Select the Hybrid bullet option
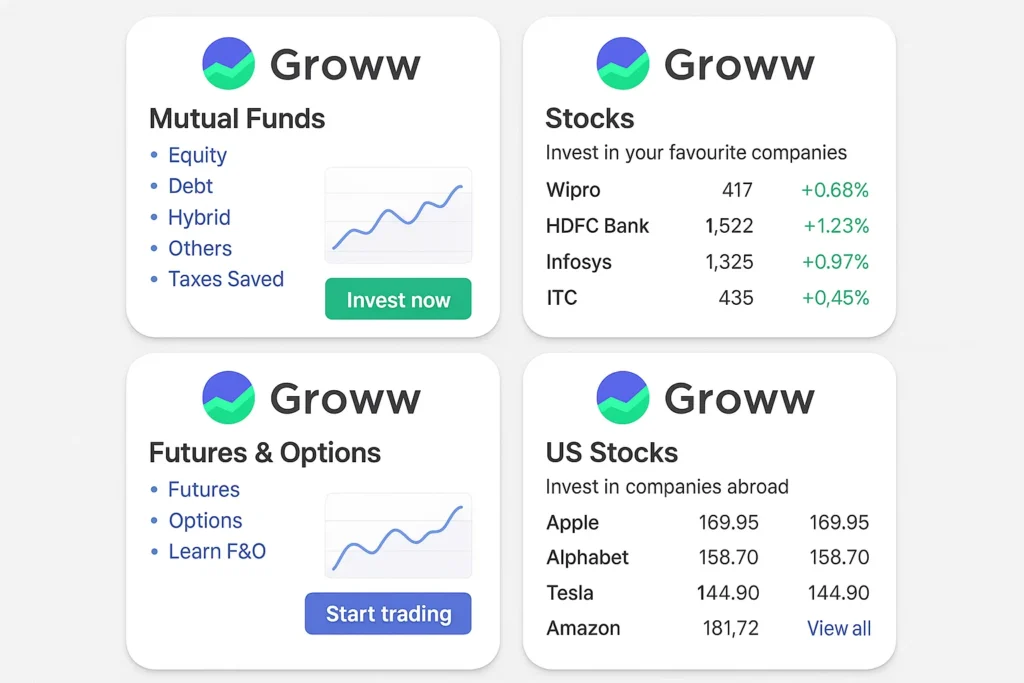Image resolution: width=1024 pixels, height=683 pixels. [199, 218]
